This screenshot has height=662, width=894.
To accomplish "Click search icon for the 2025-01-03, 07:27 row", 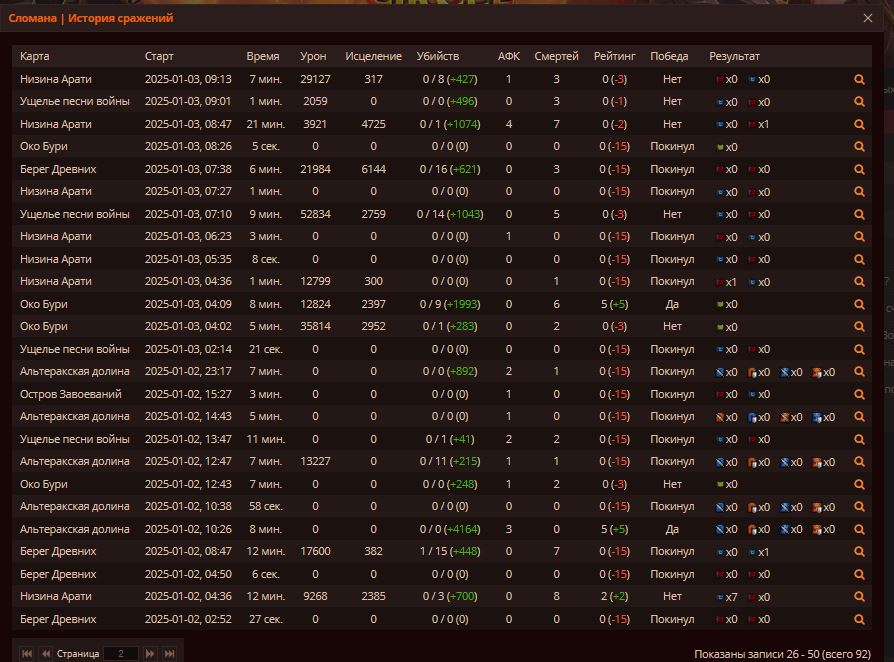I will click(x=859, y=192).
